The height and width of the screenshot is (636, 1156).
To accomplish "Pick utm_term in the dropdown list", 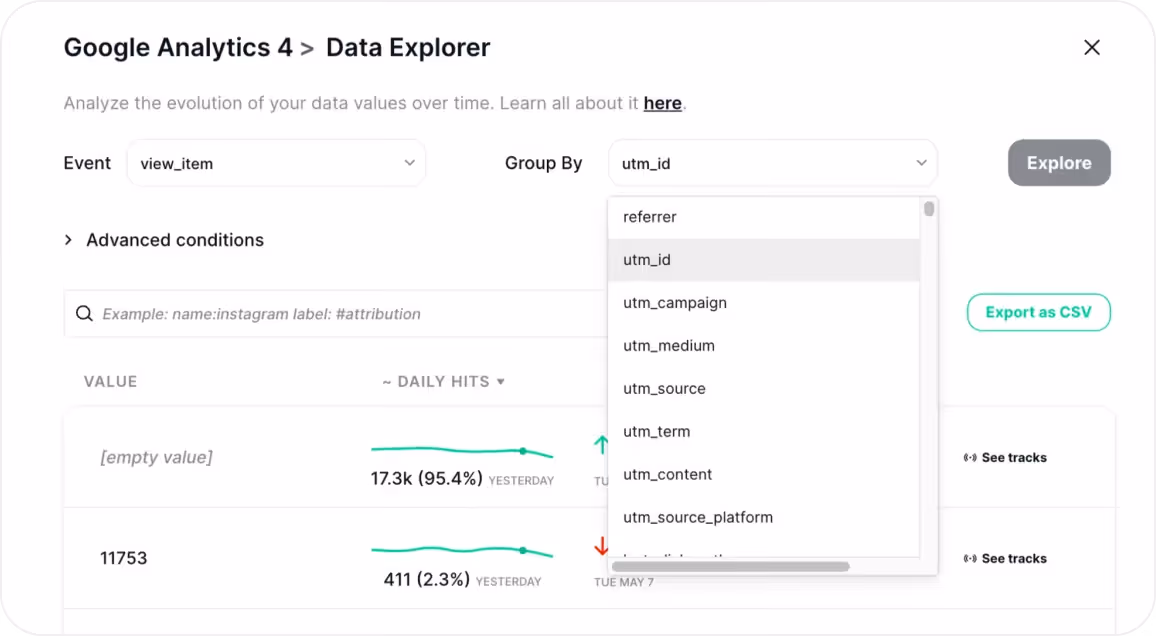I will pyautogui.click(x=764, y=431).
